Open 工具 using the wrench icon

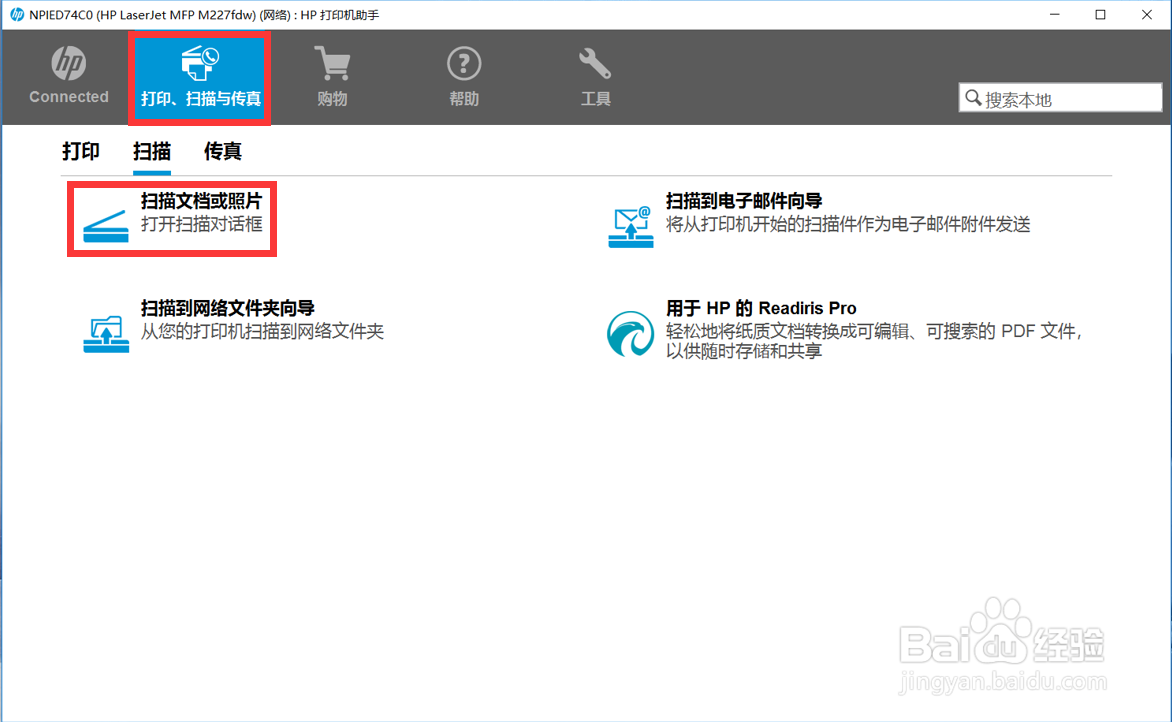click(x=594, y=63)
